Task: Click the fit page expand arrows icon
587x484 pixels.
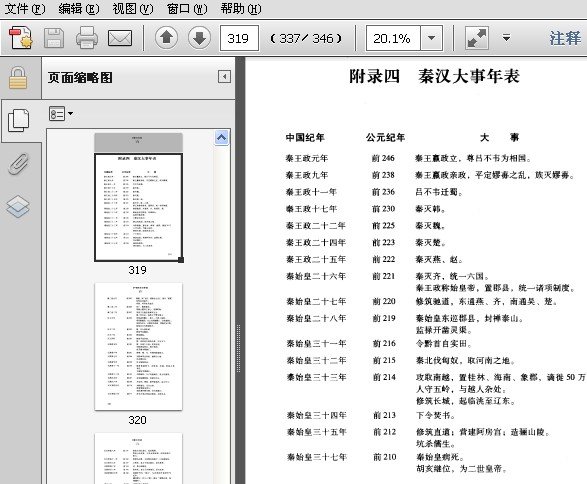Action: [x=477, y=38]
